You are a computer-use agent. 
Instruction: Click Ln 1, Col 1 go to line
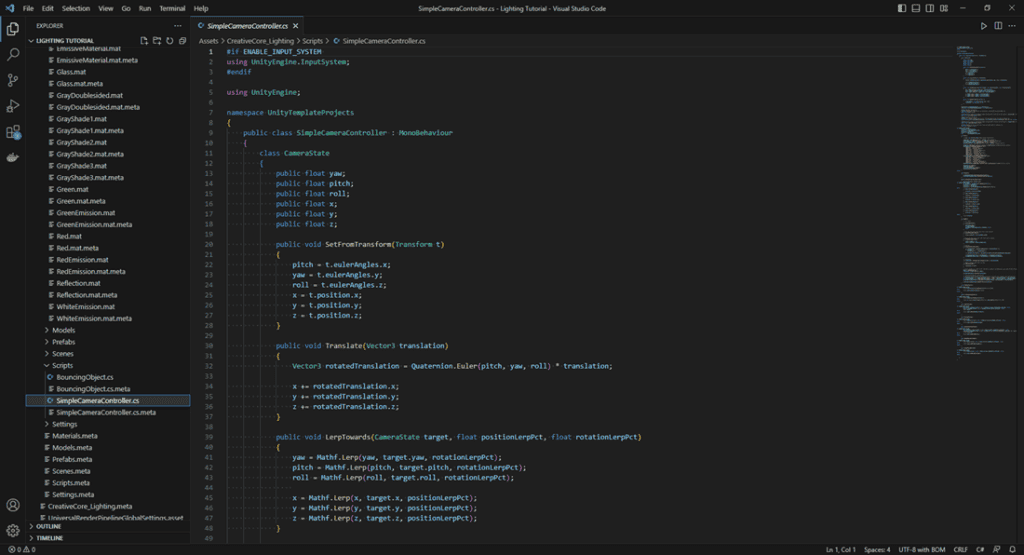click(x=840, y=550)
